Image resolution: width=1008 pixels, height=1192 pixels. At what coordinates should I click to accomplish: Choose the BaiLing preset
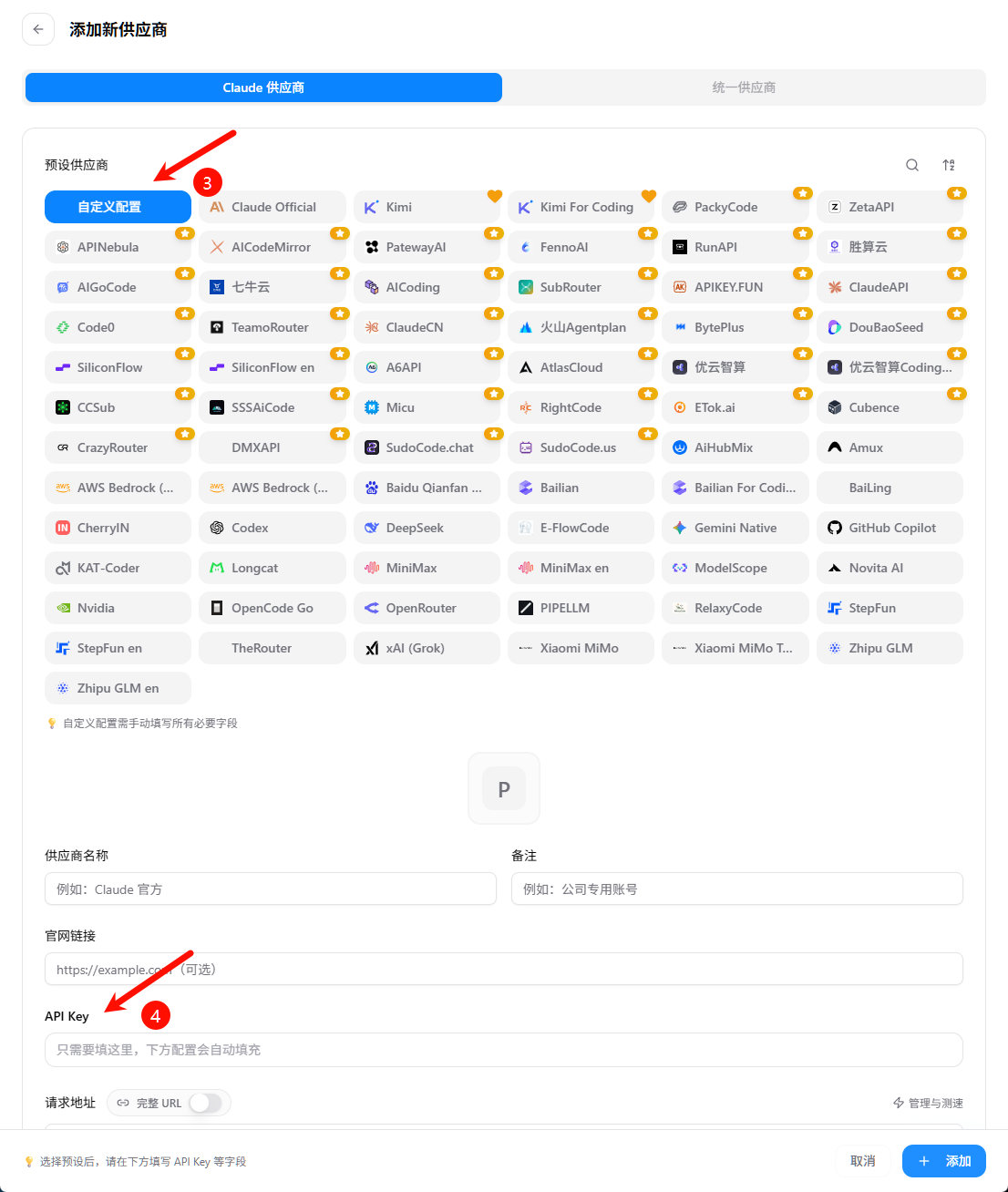[x=890, y=488]
